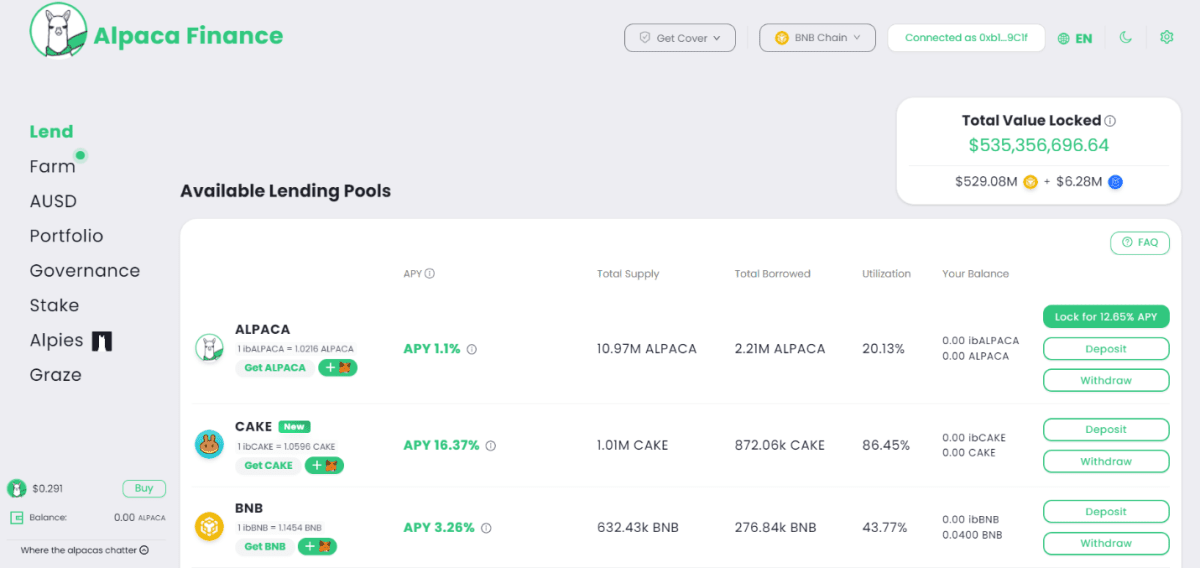The width and height of the screenshot is (1200, 568).
Task: Click Get ALPACA button
Action: (275, 367)
